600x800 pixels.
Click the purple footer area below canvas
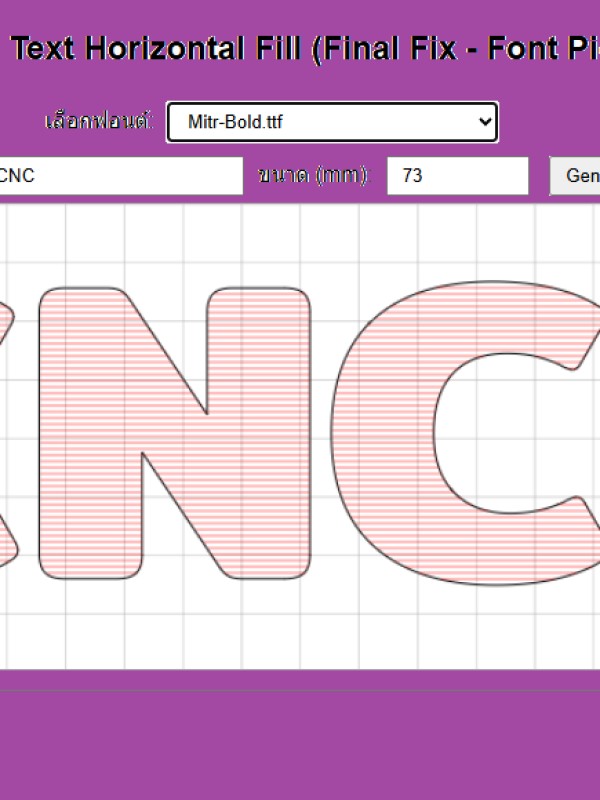tap(300, 740)
